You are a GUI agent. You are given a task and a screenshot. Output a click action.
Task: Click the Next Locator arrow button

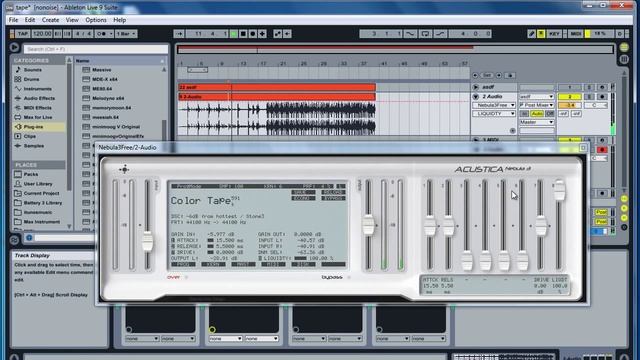[x=499, y=76]
